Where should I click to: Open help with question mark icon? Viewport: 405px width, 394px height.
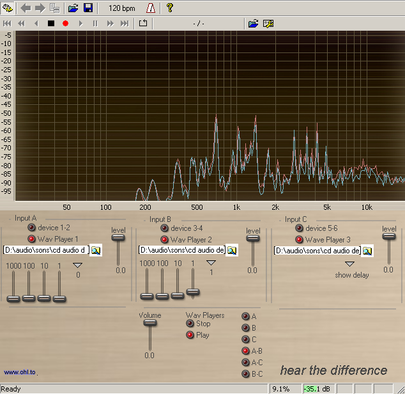[x=170, y=8]
